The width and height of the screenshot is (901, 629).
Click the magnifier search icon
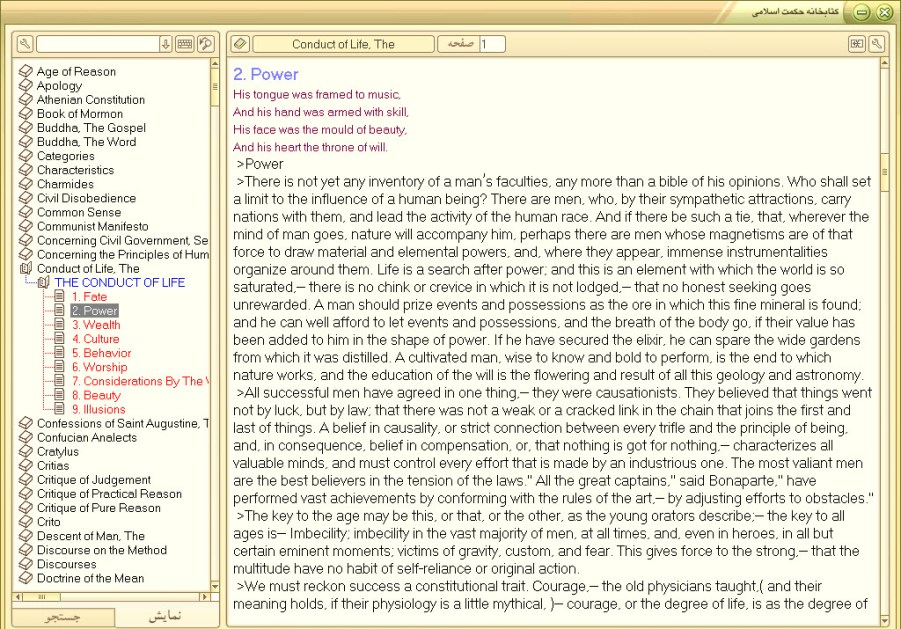pos(206,44)
